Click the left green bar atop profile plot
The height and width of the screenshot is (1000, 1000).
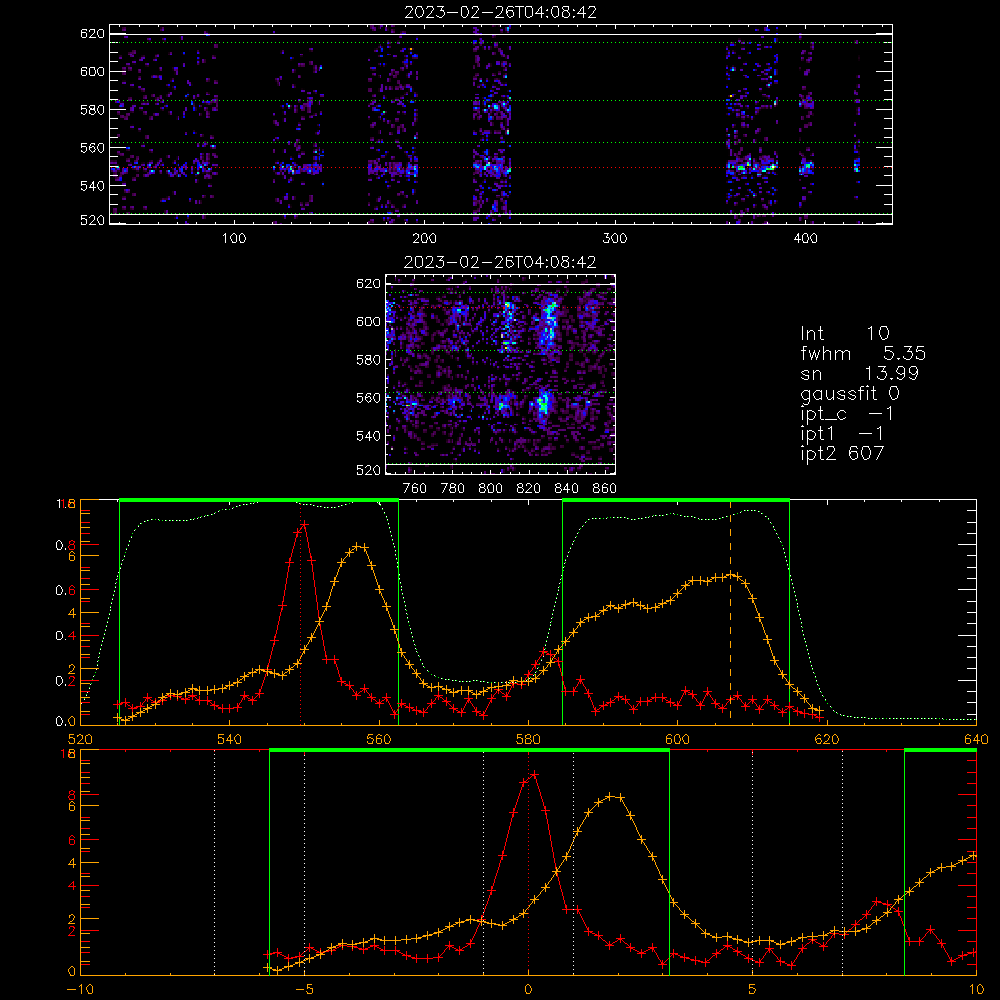(259, 501)
